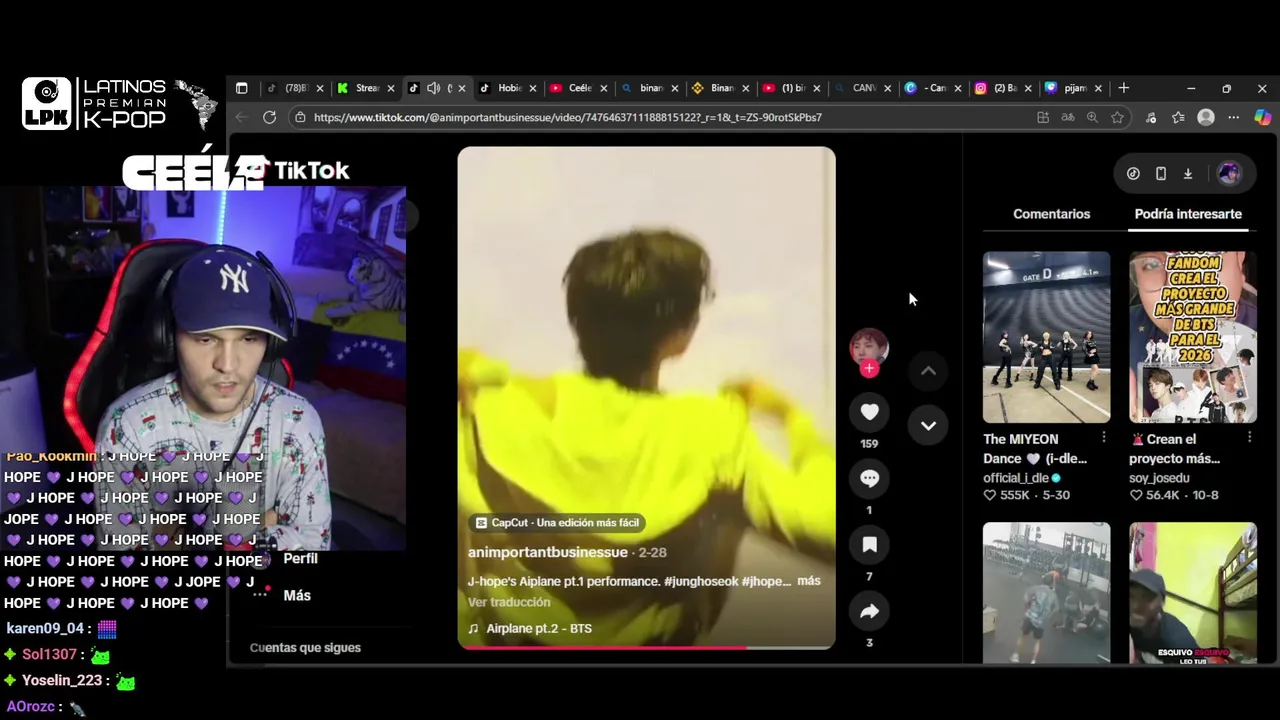This screenshot has height=720, width=1280.
Task: Switch to the CANV browser tab
Action: pos(863,88)
